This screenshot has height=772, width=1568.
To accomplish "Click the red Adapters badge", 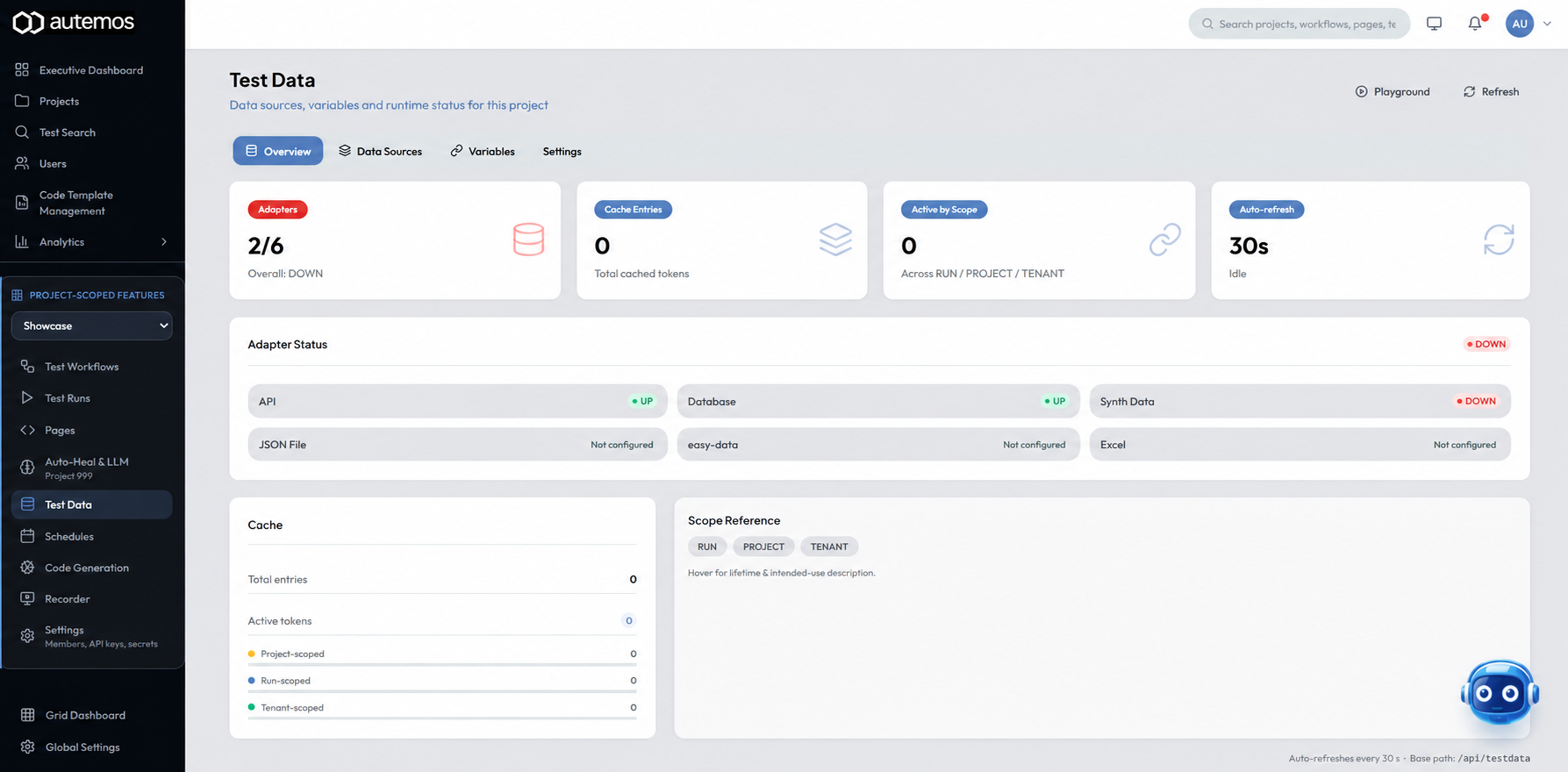I will tap(277, 209).
